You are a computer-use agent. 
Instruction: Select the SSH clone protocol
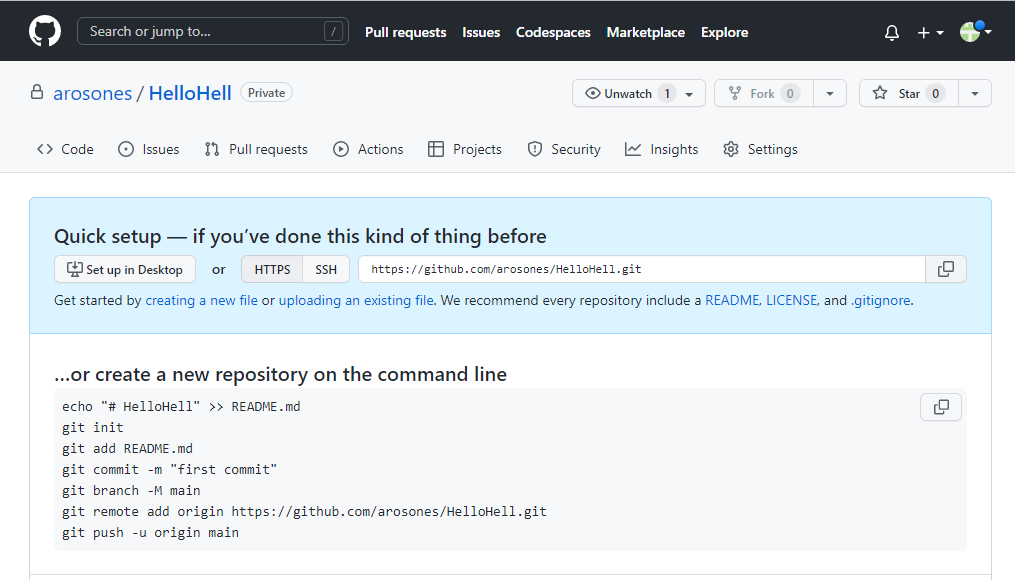[326, 269]
